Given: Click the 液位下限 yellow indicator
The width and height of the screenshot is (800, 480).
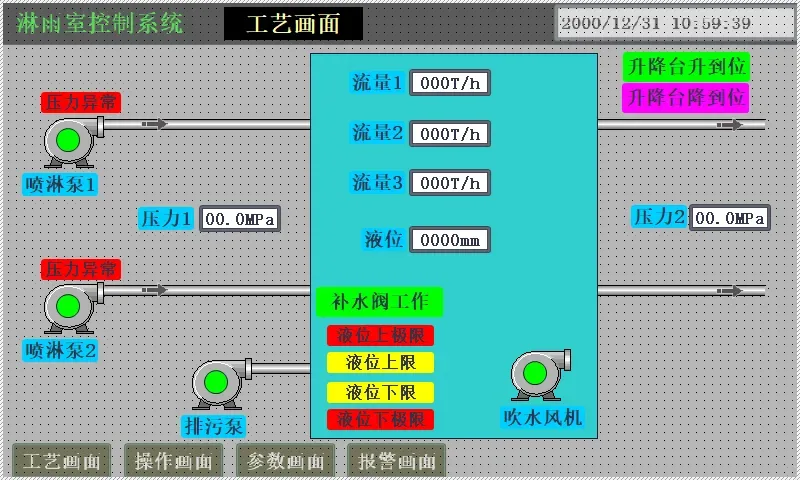Looking at the screenshot, I should tap(381, 392).
